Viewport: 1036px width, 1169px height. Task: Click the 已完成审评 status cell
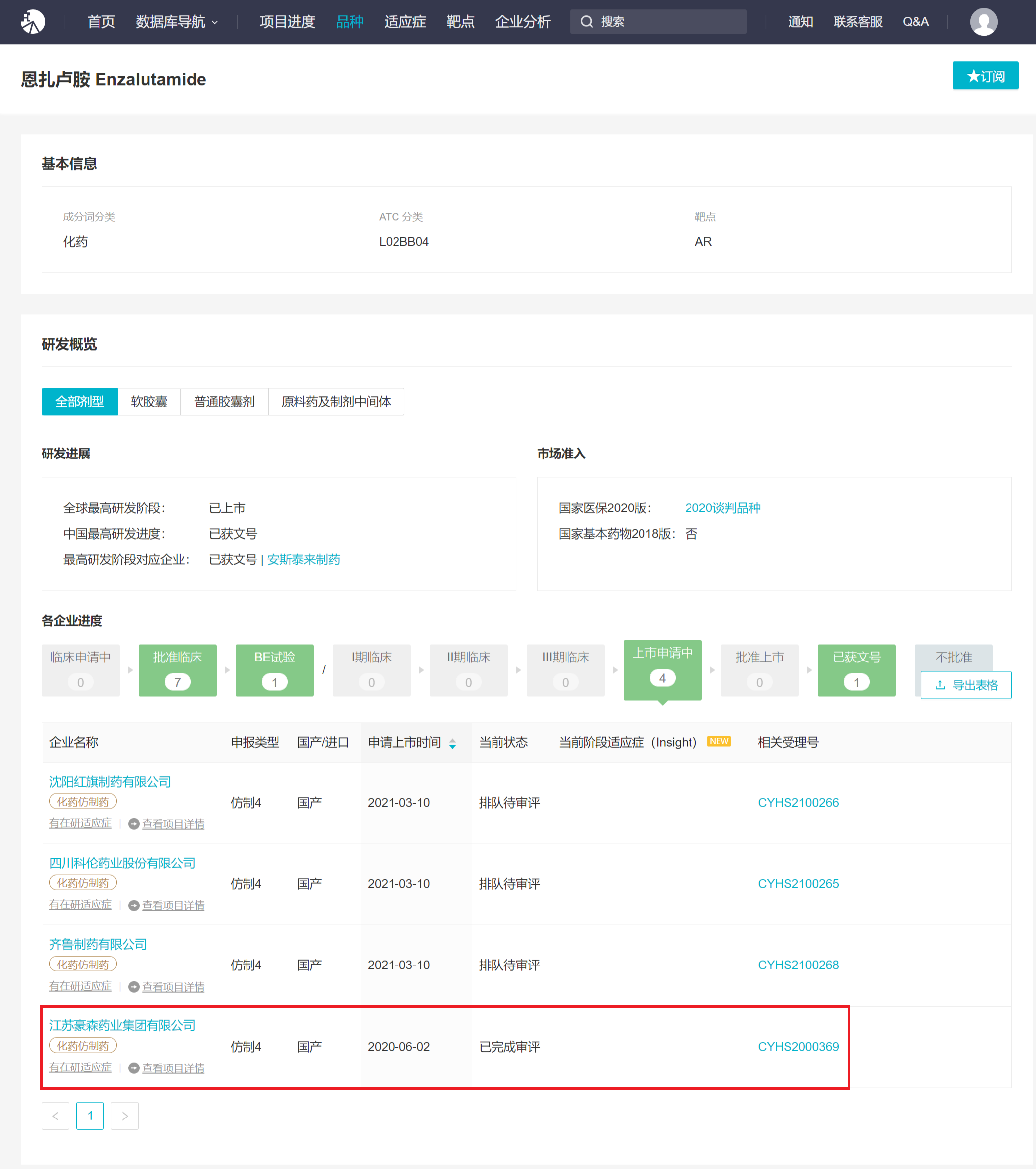point(509,1047)
